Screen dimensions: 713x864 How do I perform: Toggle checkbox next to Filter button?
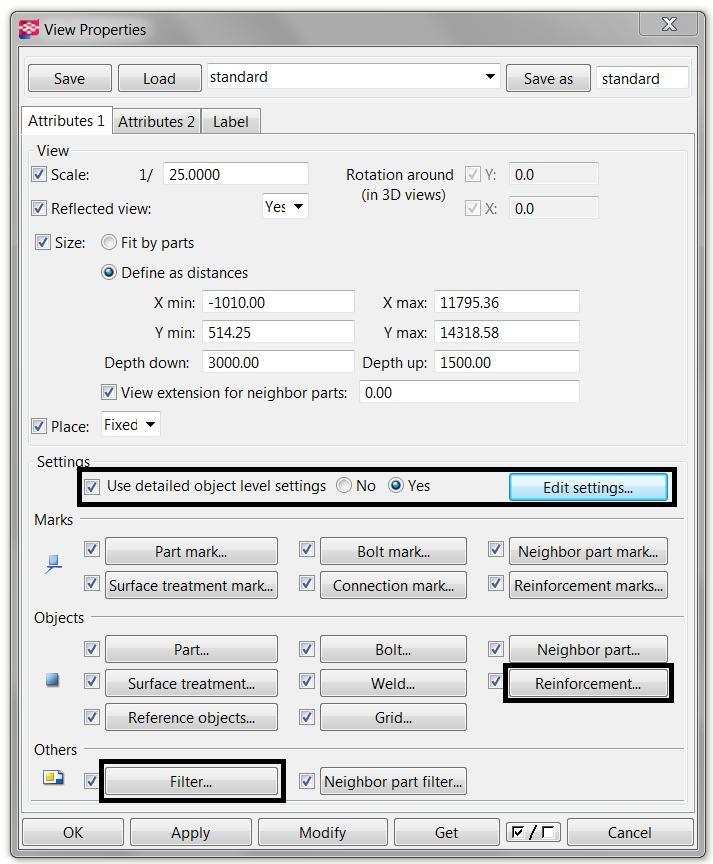point(91,781)
